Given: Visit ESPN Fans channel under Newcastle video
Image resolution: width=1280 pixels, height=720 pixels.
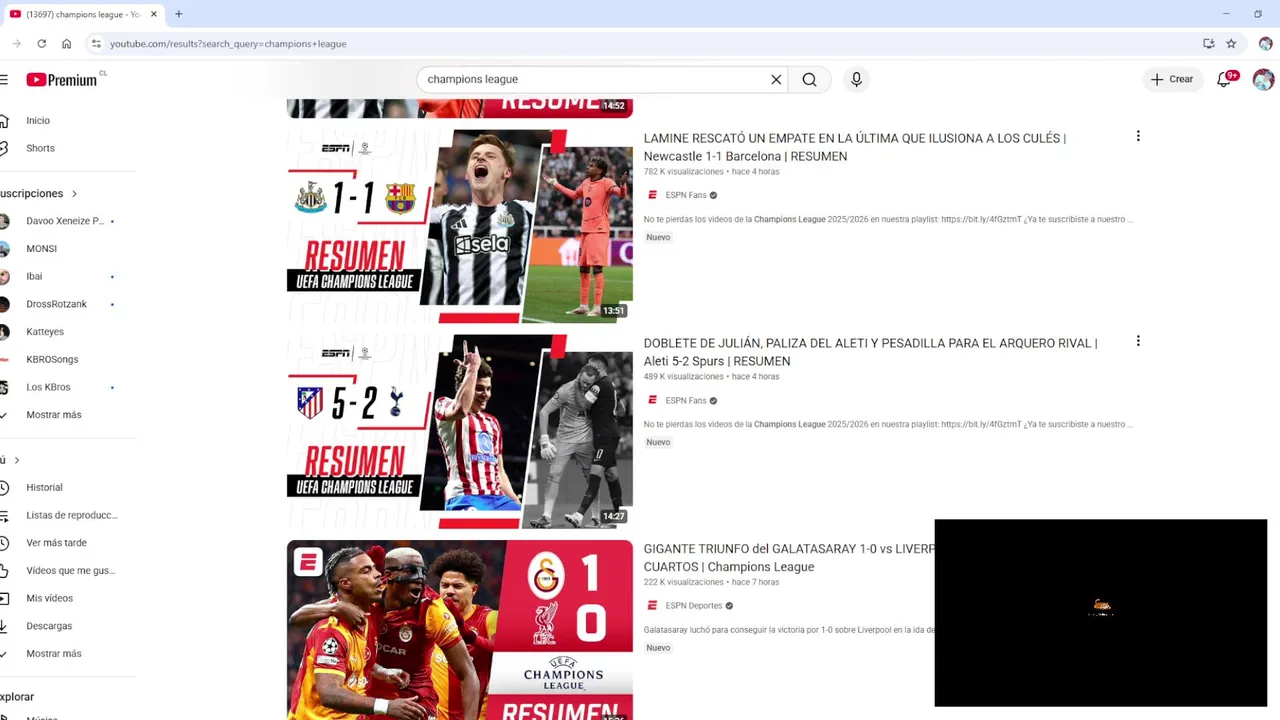Looking at the screenshot, I should click(x=686, y=195).
